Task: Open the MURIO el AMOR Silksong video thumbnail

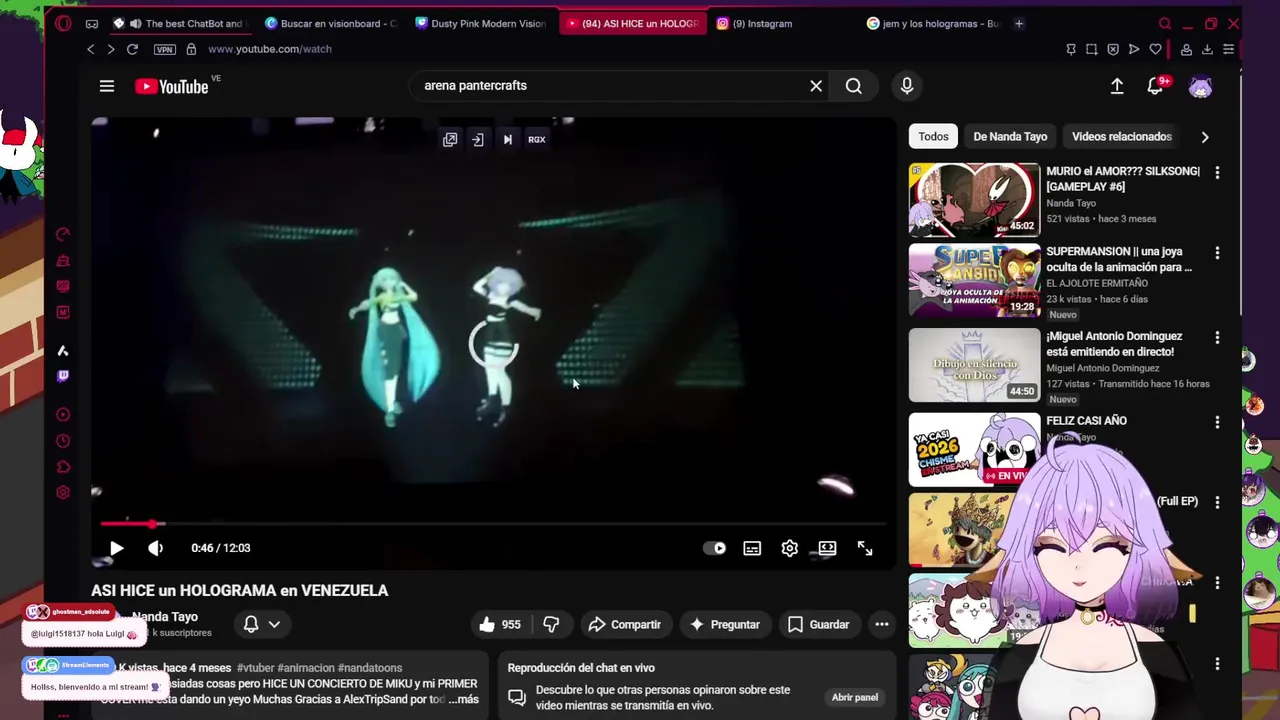Action: coord(974,200)
